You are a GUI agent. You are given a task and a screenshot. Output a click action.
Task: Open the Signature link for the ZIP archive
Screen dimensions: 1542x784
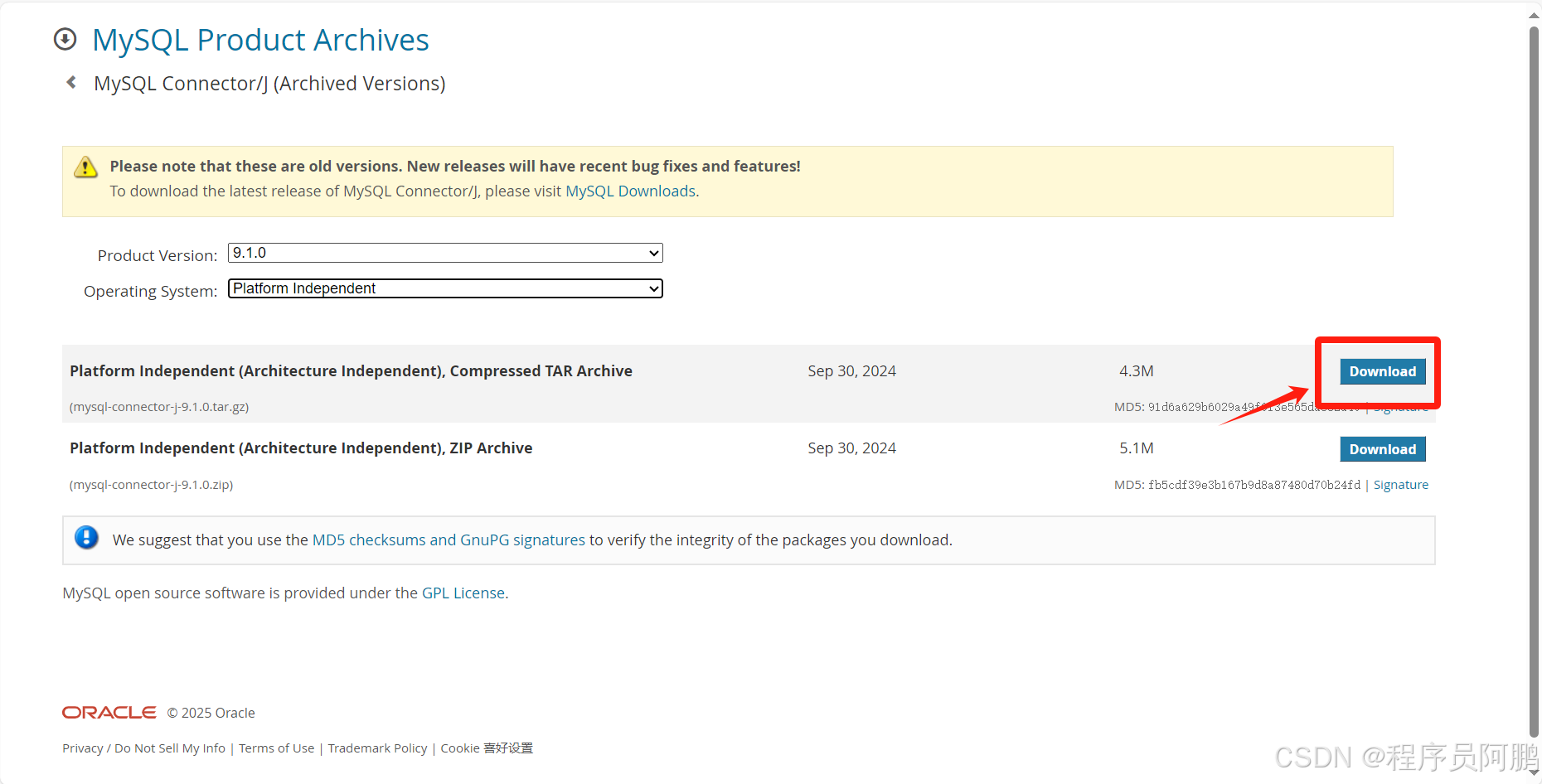point(1400,485)
